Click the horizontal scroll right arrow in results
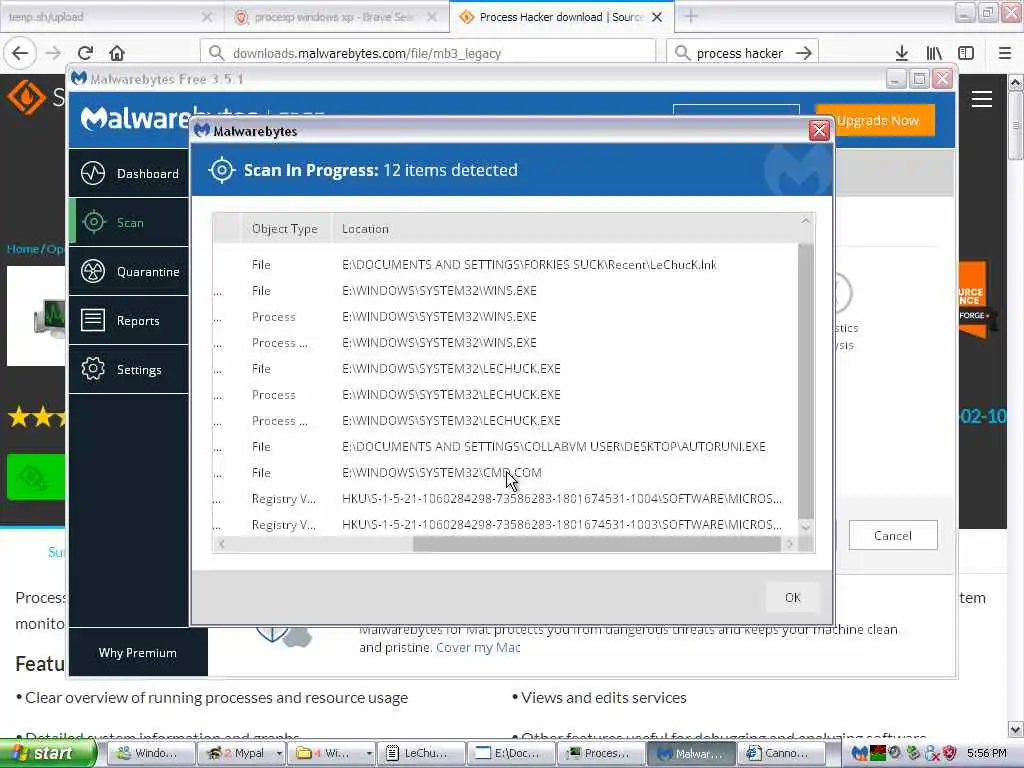The height and width of the screenshot is (768, 1024). (790, 544)
